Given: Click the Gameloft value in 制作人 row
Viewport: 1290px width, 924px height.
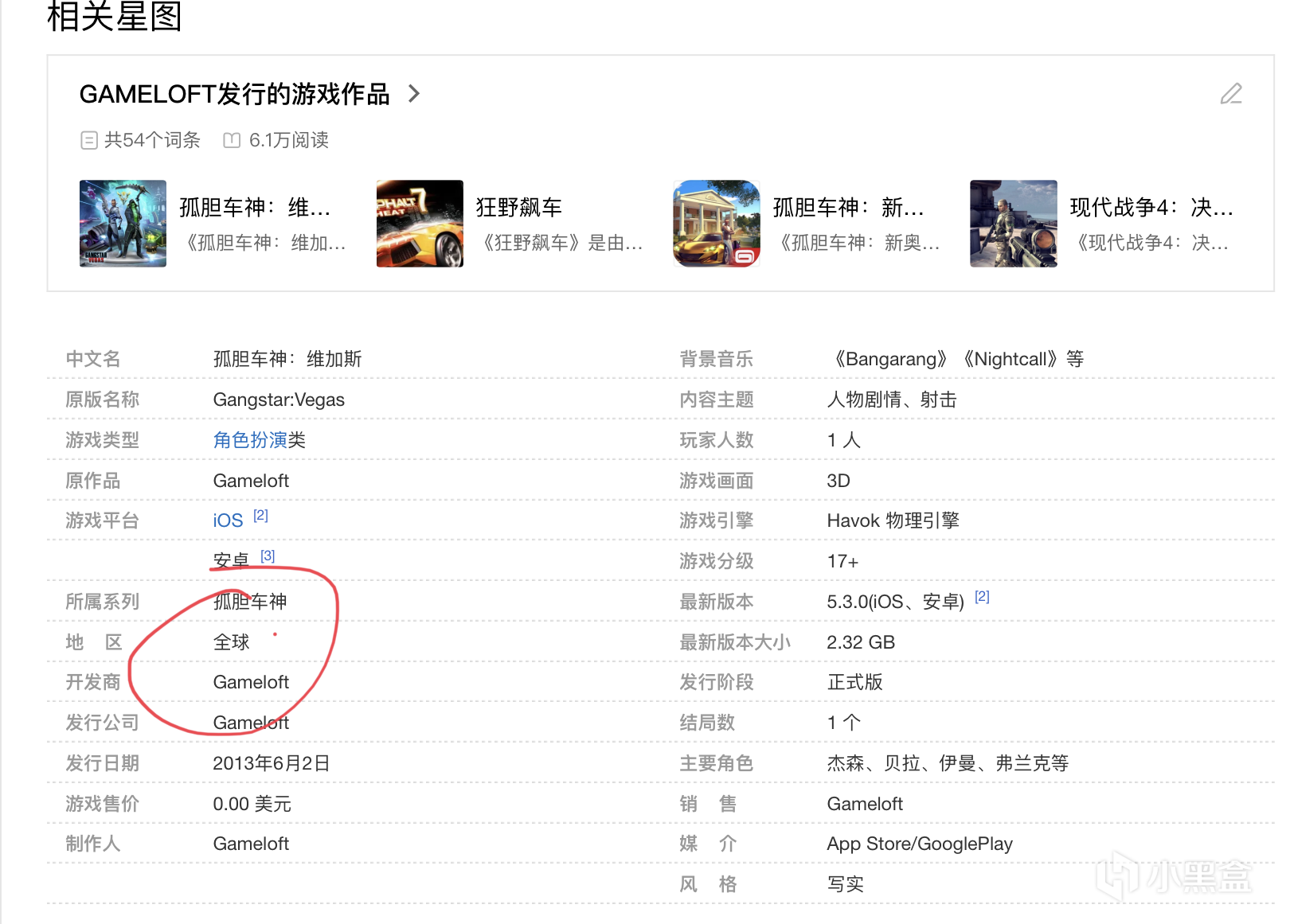Looking at the screenshot, I should tap(251, 844).
